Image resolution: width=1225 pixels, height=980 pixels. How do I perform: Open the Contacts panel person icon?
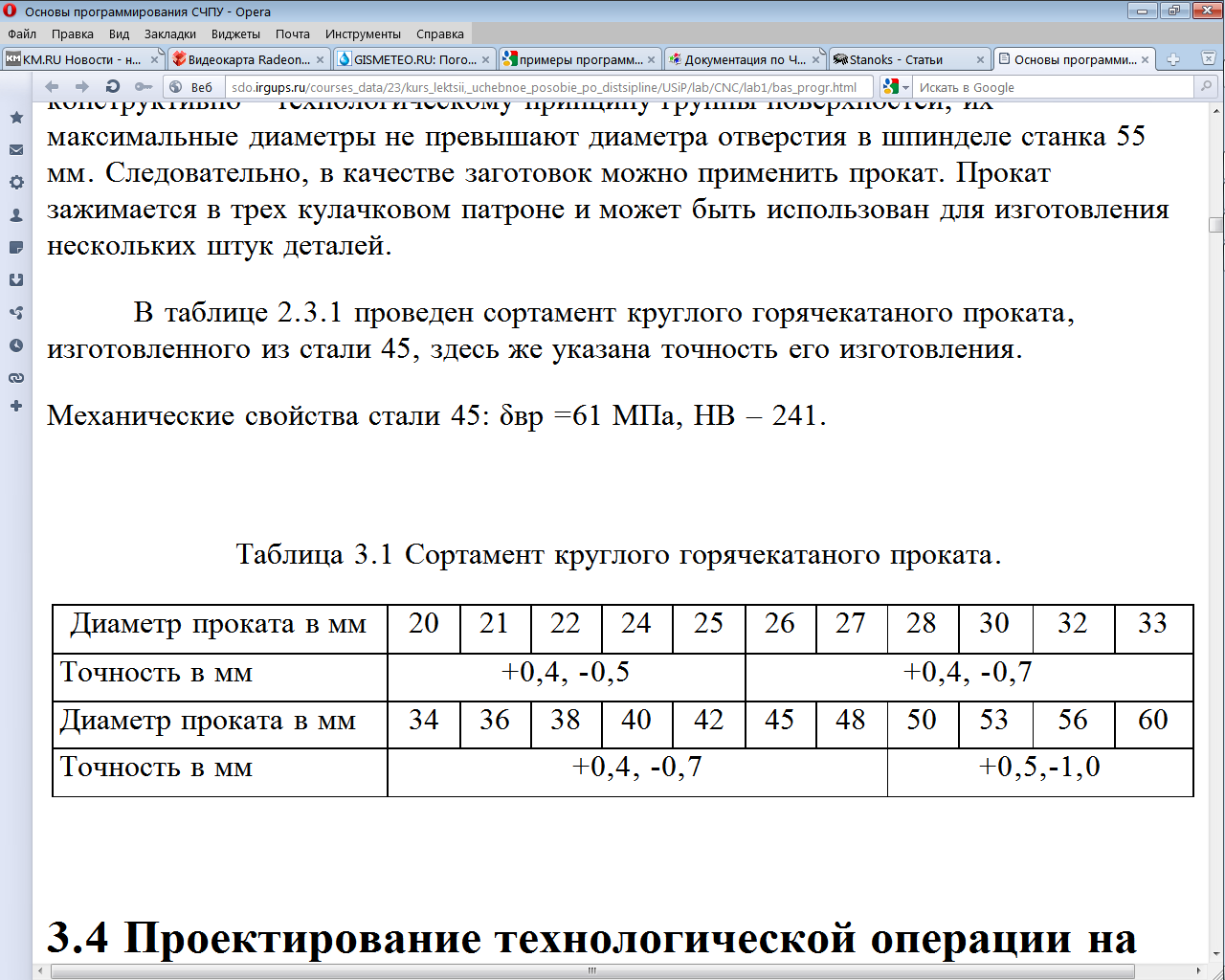coord(16,215)
